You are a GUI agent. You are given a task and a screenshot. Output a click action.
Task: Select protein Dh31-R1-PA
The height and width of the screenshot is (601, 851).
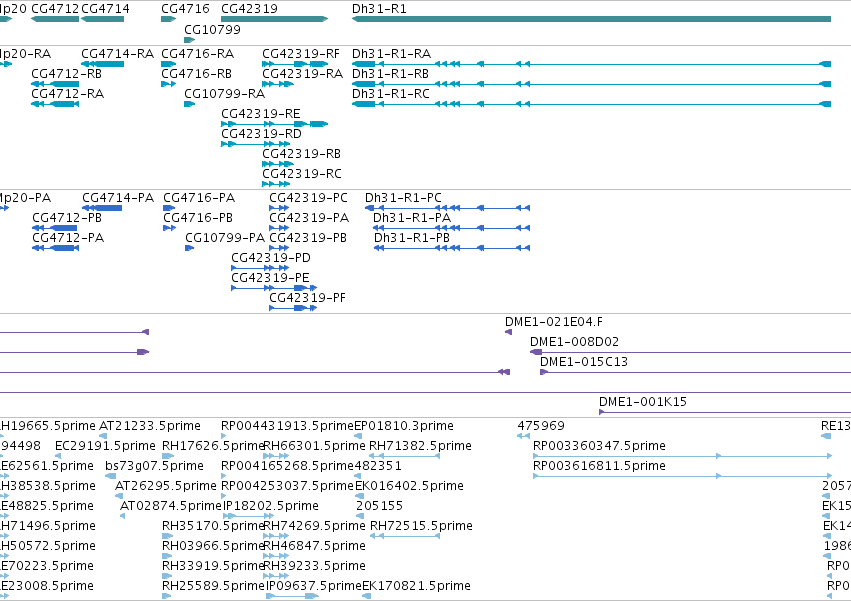pos(452,228)
